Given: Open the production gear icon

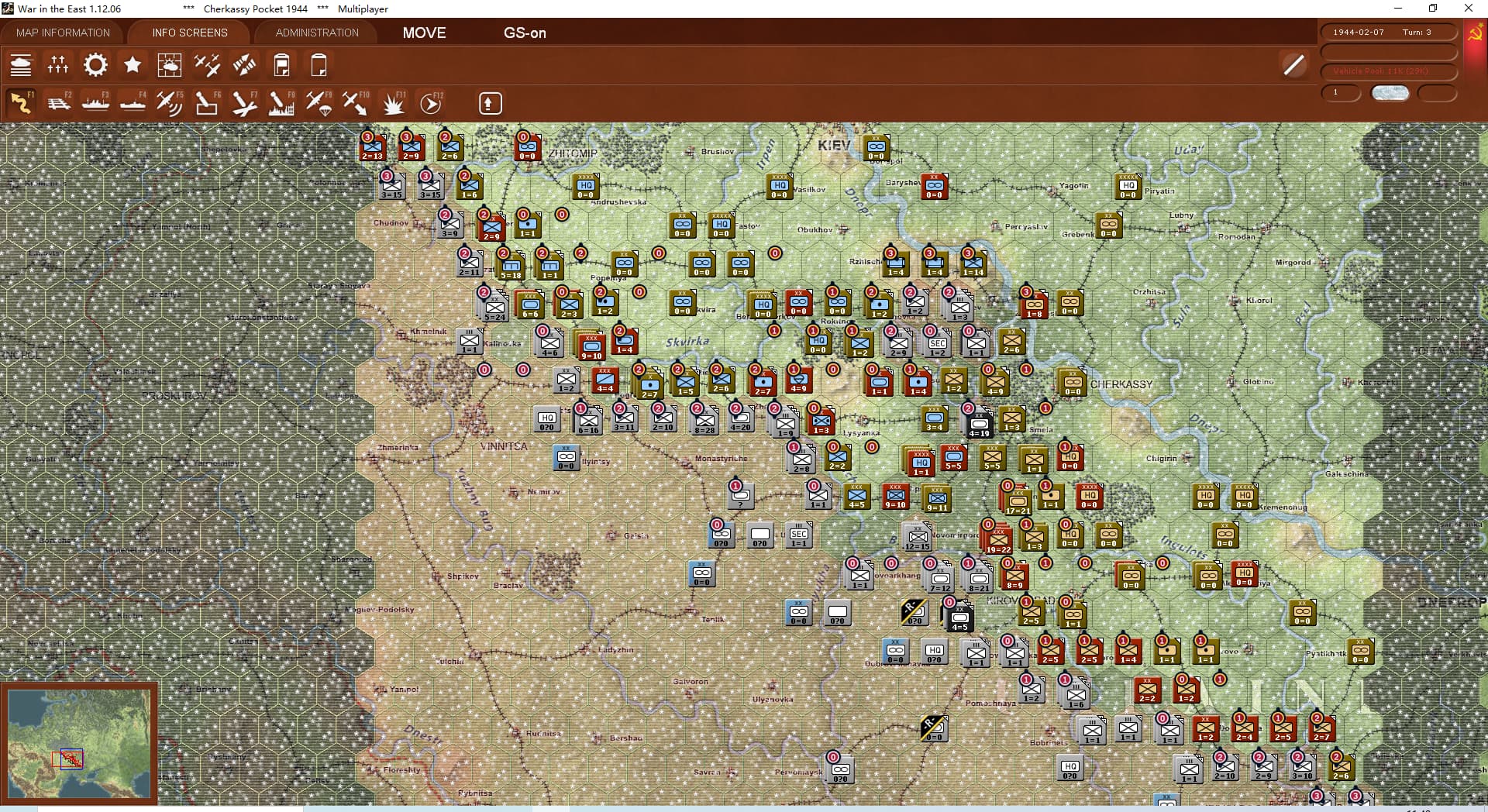Looking at the screenshot, I should pos(95,65).
